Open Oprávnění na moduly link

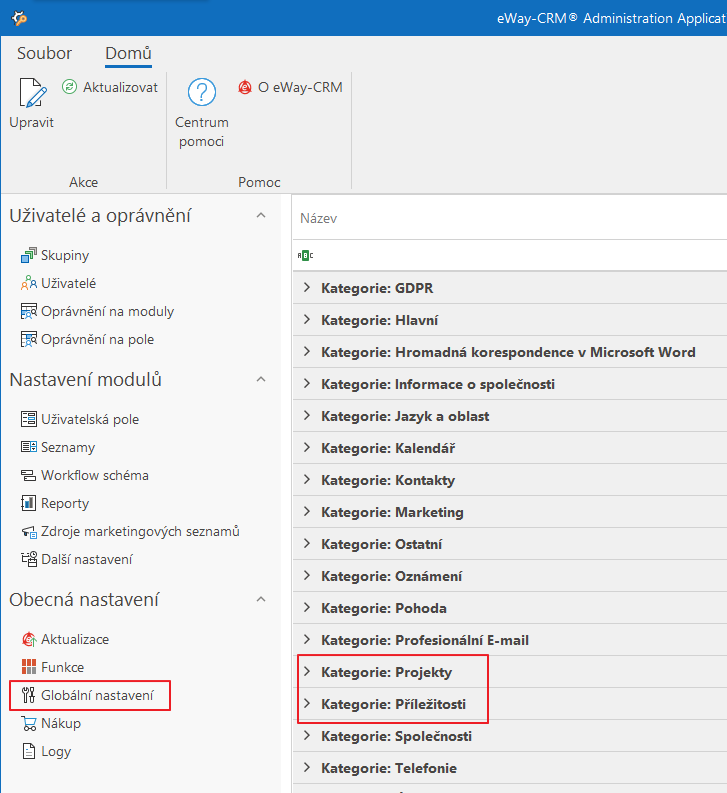pyautogui.click(x=107, y=312)
